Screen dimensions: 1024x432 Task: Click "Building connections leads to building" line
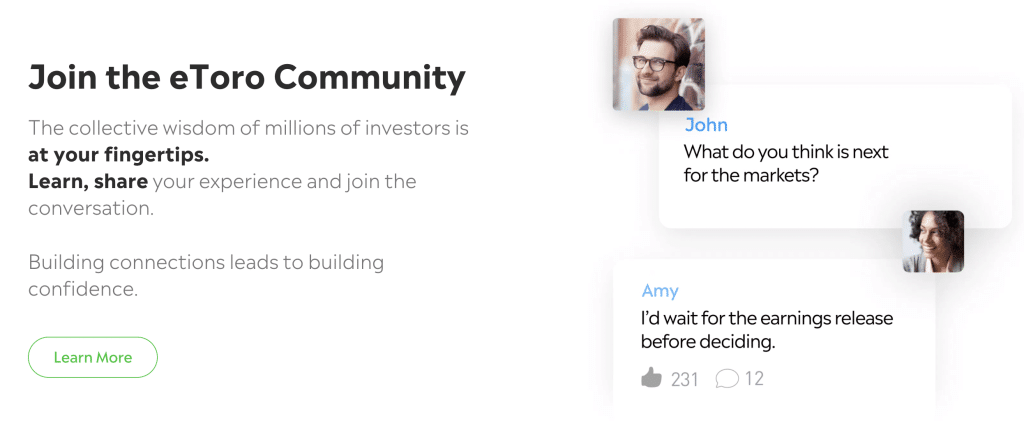pos(206,263)
